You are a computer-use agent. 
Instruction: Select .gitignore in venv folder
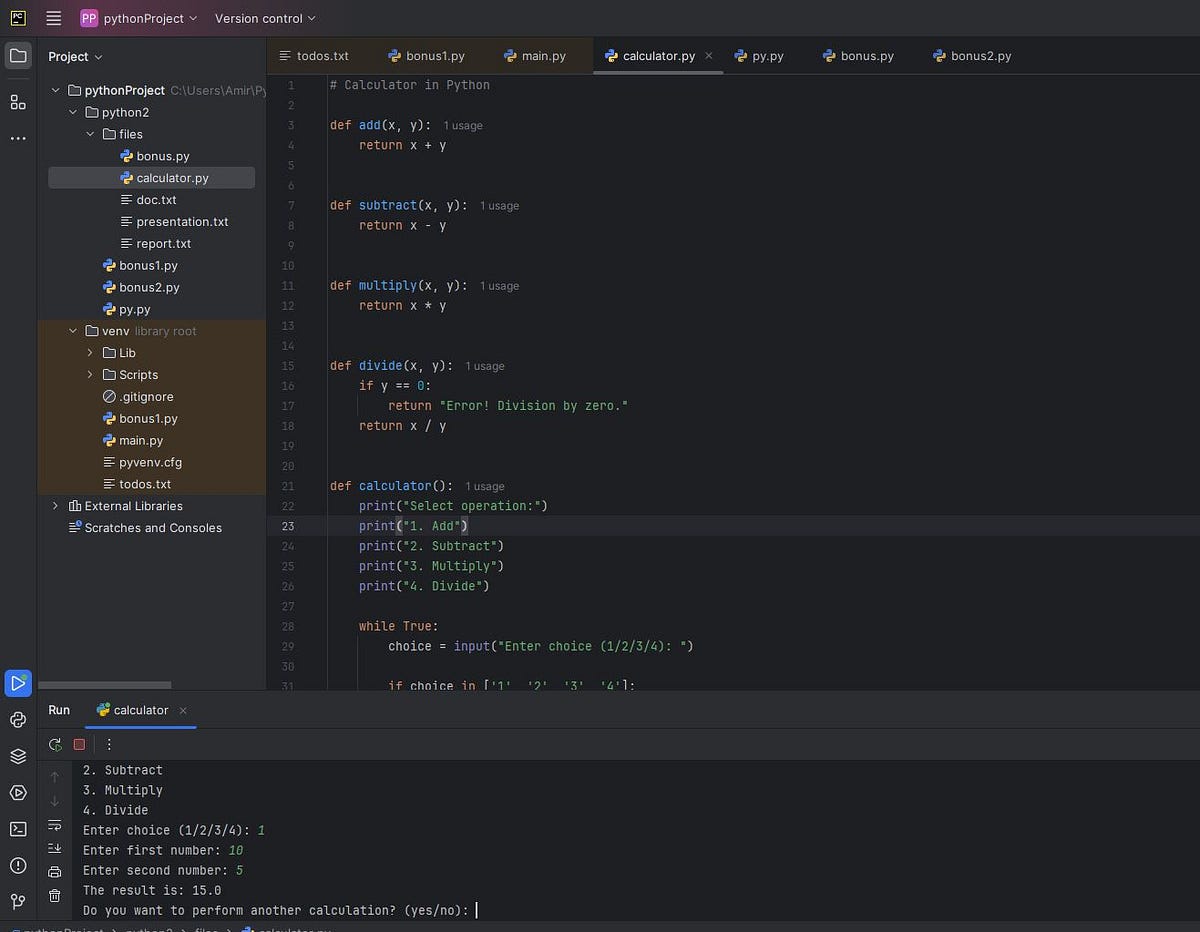(x=139, y=397)
